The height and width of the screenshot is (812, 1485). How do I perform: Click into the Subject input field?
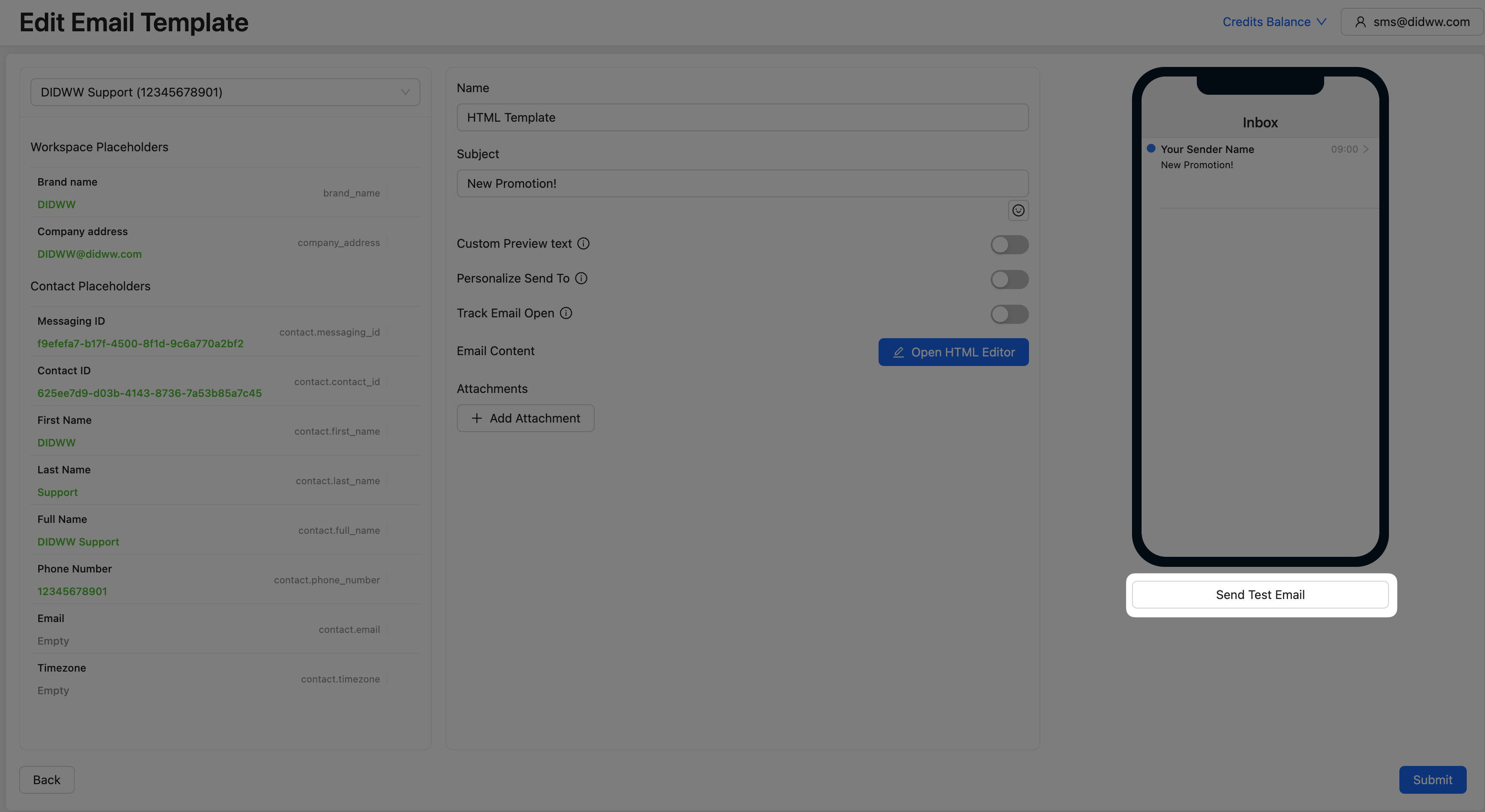742,183
